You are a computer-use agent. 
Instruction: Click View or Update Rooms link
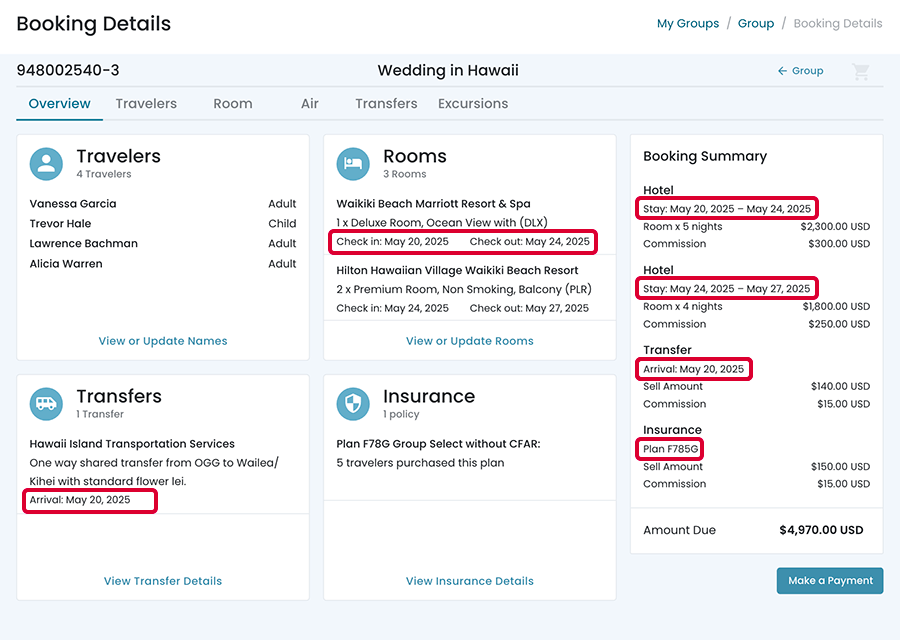point(470,341)
